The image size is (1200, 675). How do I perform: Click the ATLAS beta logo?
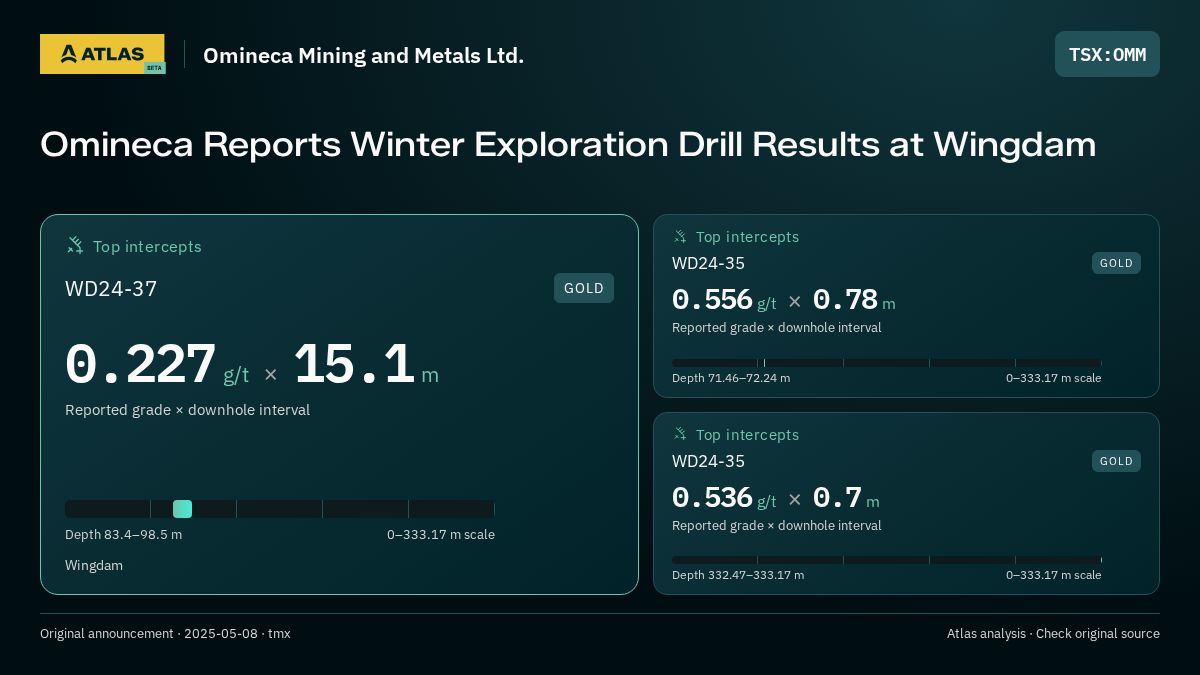102,54
